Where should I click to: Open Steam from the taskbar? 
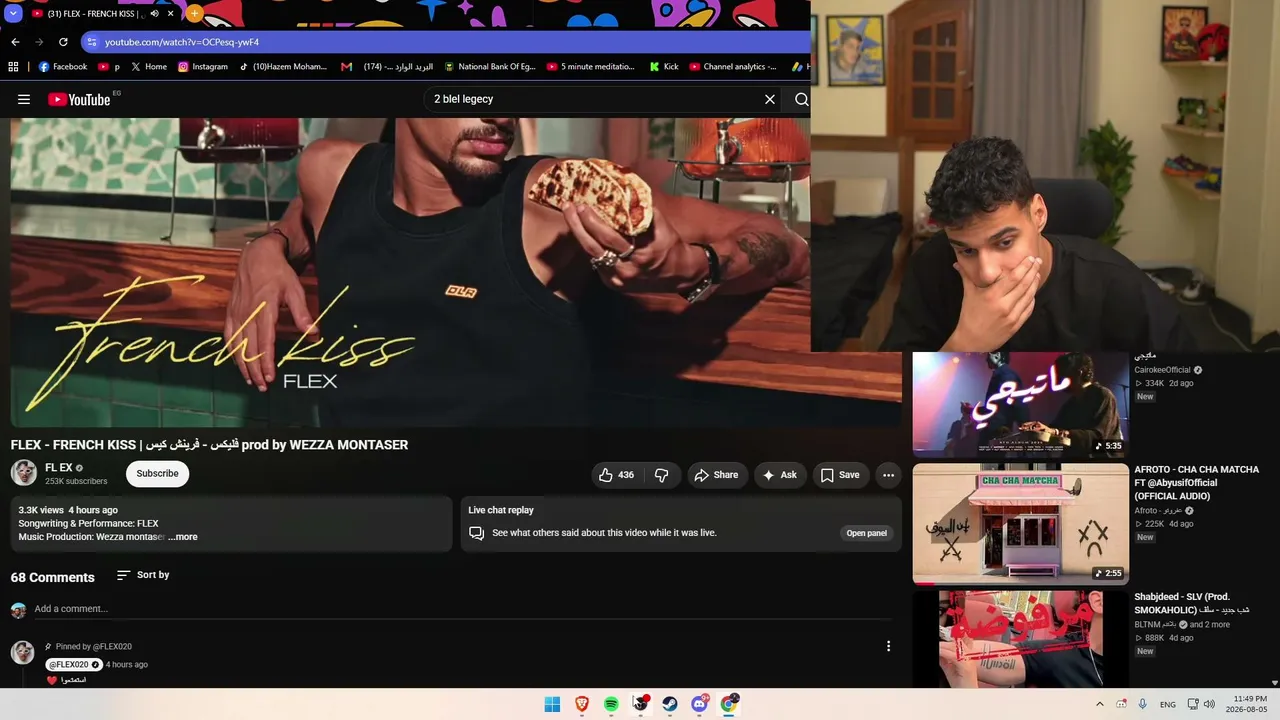(670, 704)
